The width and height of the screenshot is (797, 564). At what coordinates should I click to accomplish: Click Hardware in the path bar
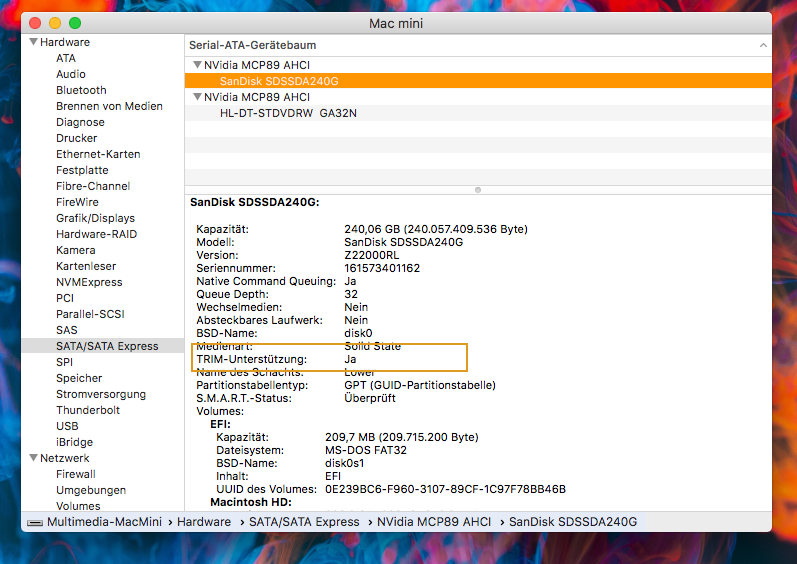click(x=204, y=522)
